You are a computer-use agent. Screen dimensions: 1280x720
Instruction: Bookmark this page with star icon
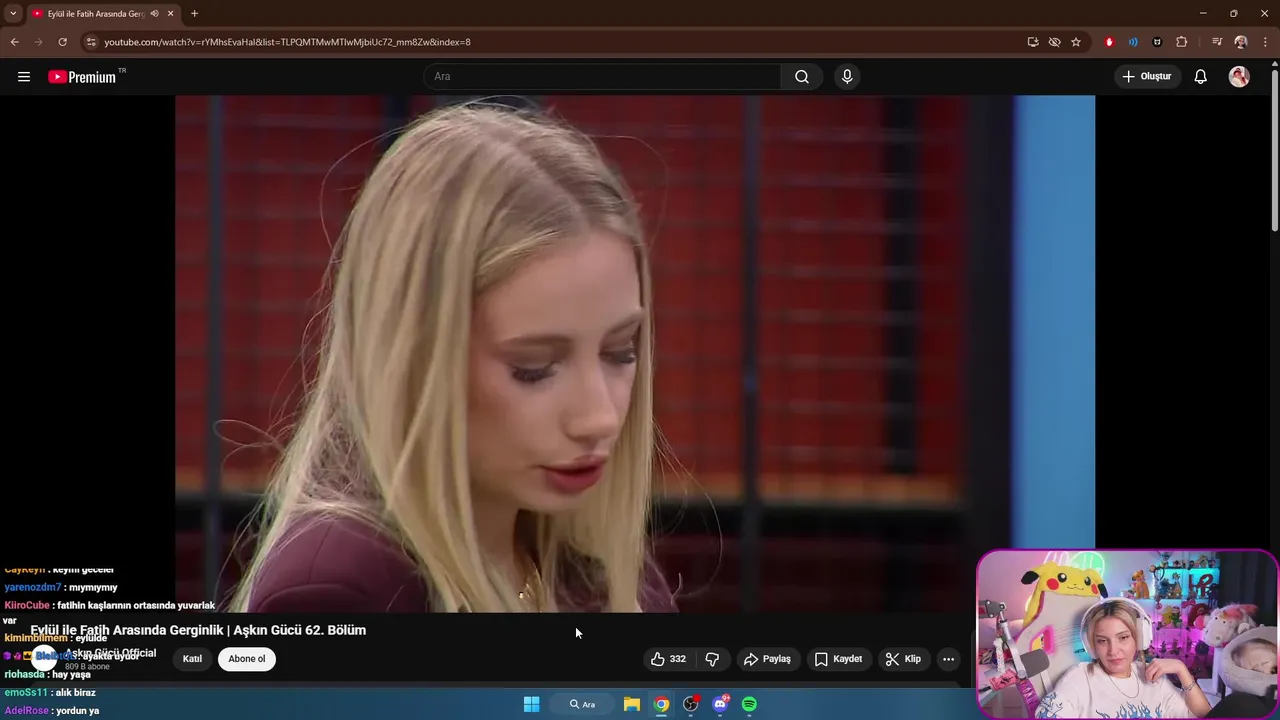point(1076,42)
